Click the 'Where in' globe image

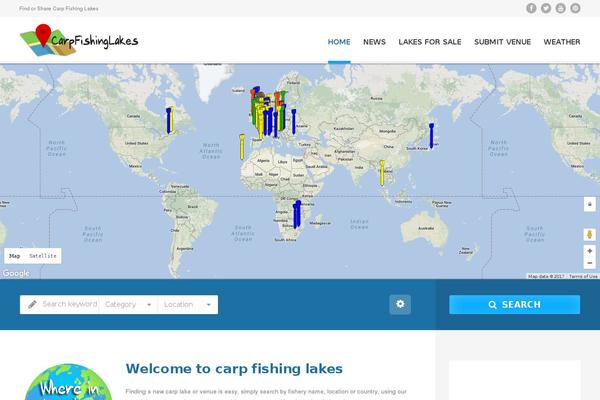68,382
